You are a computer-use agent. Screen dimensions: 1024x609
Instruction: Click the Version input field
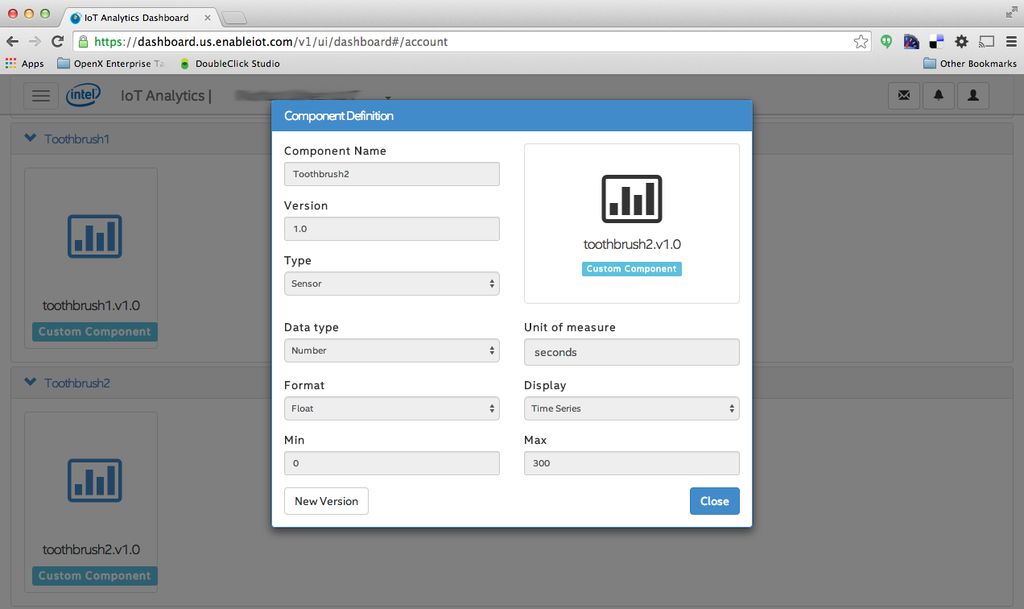pos(392,228)
